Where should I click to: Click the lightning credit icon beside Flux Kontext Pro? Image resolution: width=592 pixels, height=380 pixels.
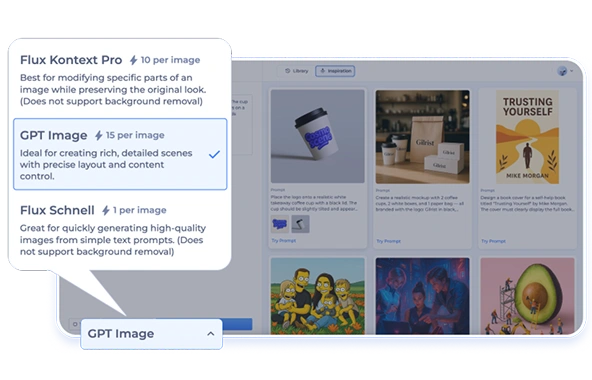pyautogui.click(x=134, y=60)
